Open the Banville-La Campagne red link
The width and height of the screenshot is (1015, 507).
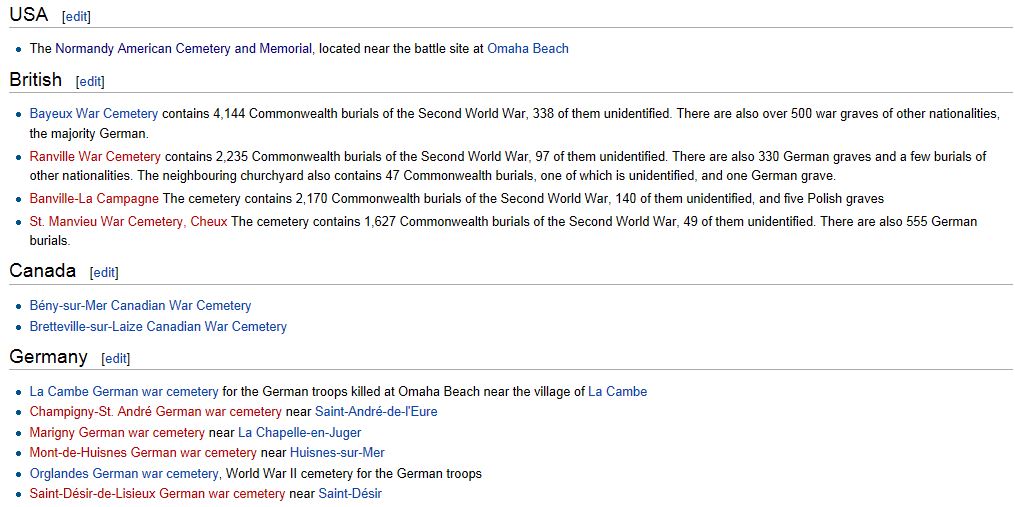(x=94, y=199)
